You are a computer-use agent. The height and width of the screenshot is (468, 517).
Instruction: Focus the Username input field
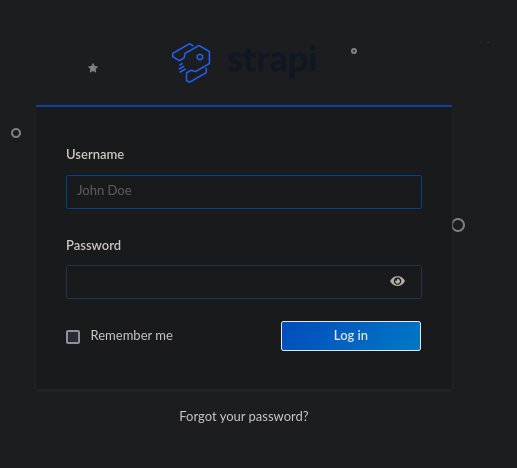pyautogui.click(x=244, y=192)
